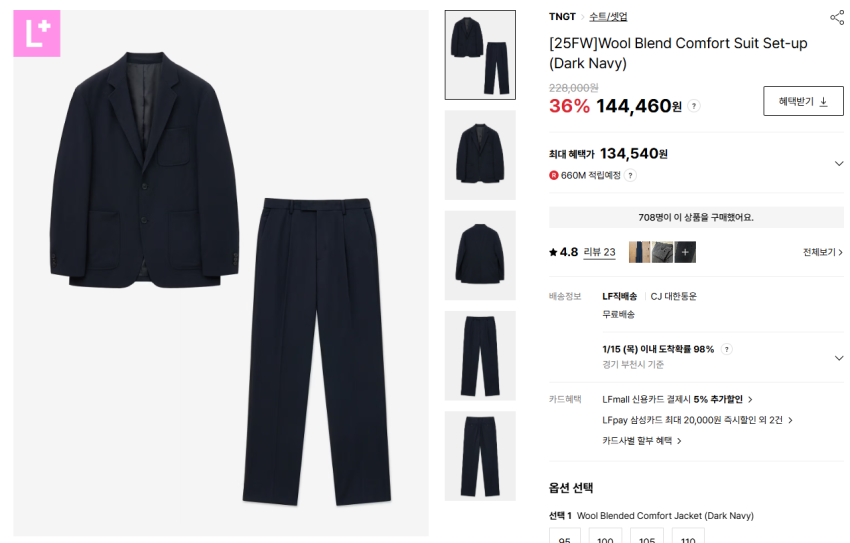Expand the 최대 혜택가 details chevron
The height and width of the screenshot is (543, 850).
[839, 164]
